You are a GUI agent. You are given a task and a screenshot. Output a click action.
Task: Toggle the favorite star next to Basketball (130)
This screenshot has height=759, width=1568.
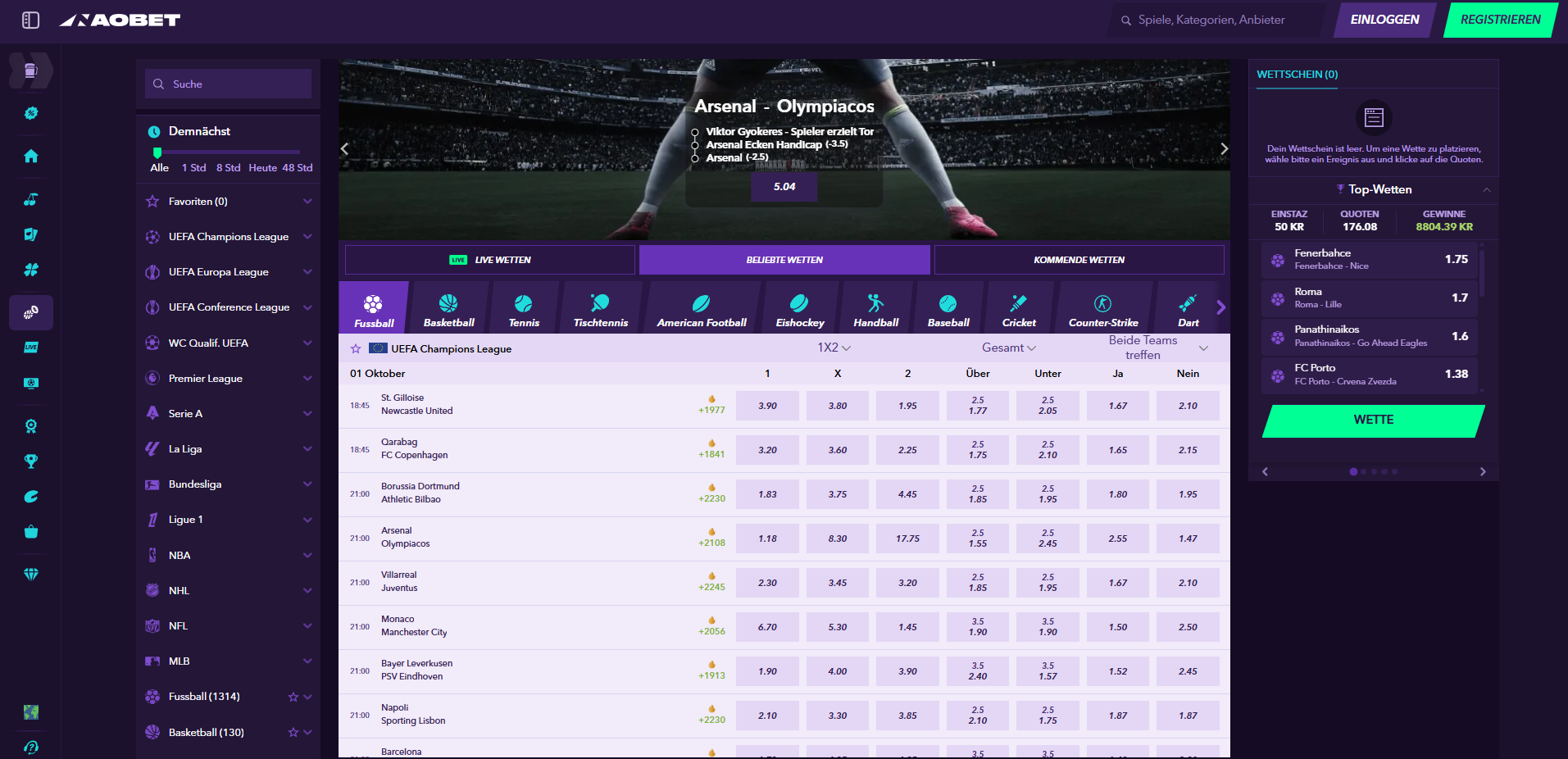(x=293, y=732)
